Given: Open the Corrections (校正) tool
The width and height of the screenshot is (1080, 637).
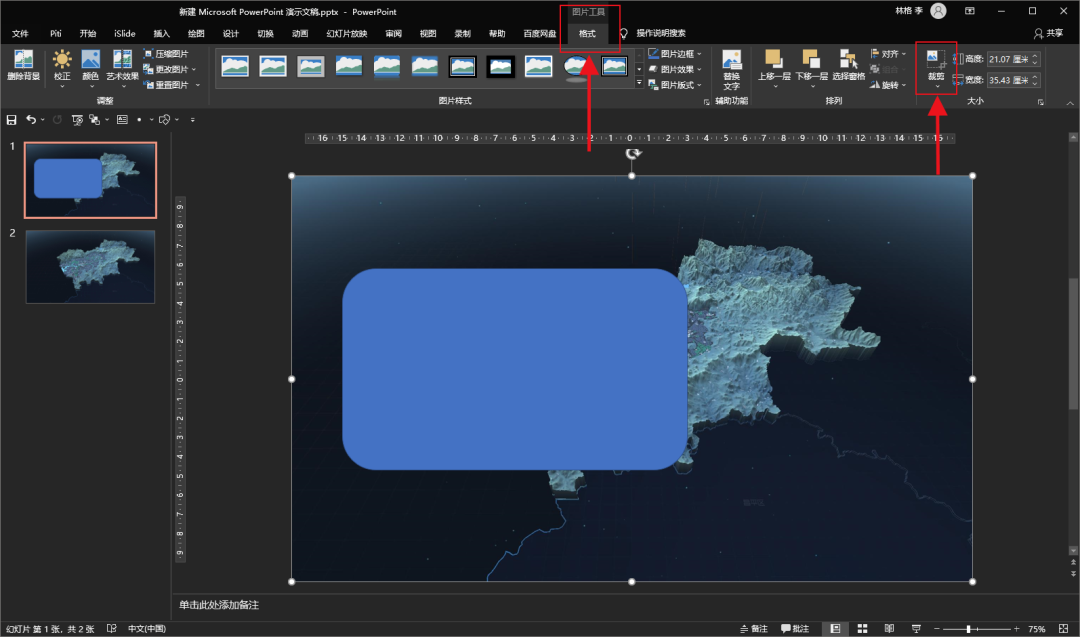Looking at the screenshot, I should [x=62, y=64].
